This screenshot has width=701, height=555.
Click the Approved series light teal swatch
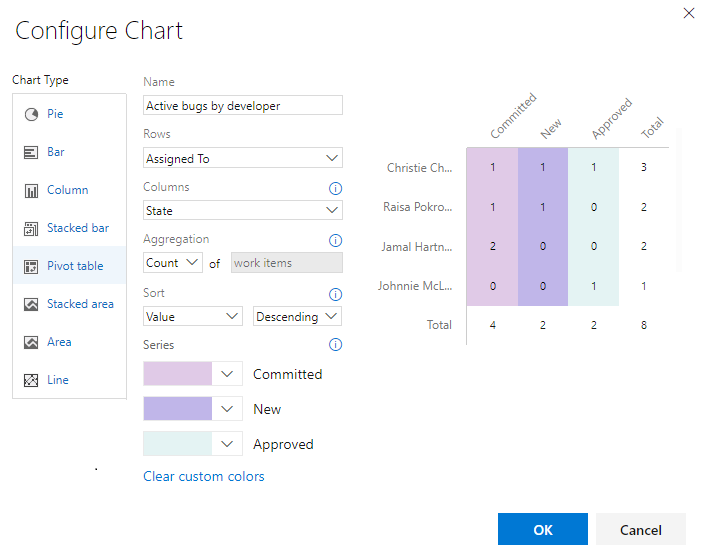pos(177,444)
